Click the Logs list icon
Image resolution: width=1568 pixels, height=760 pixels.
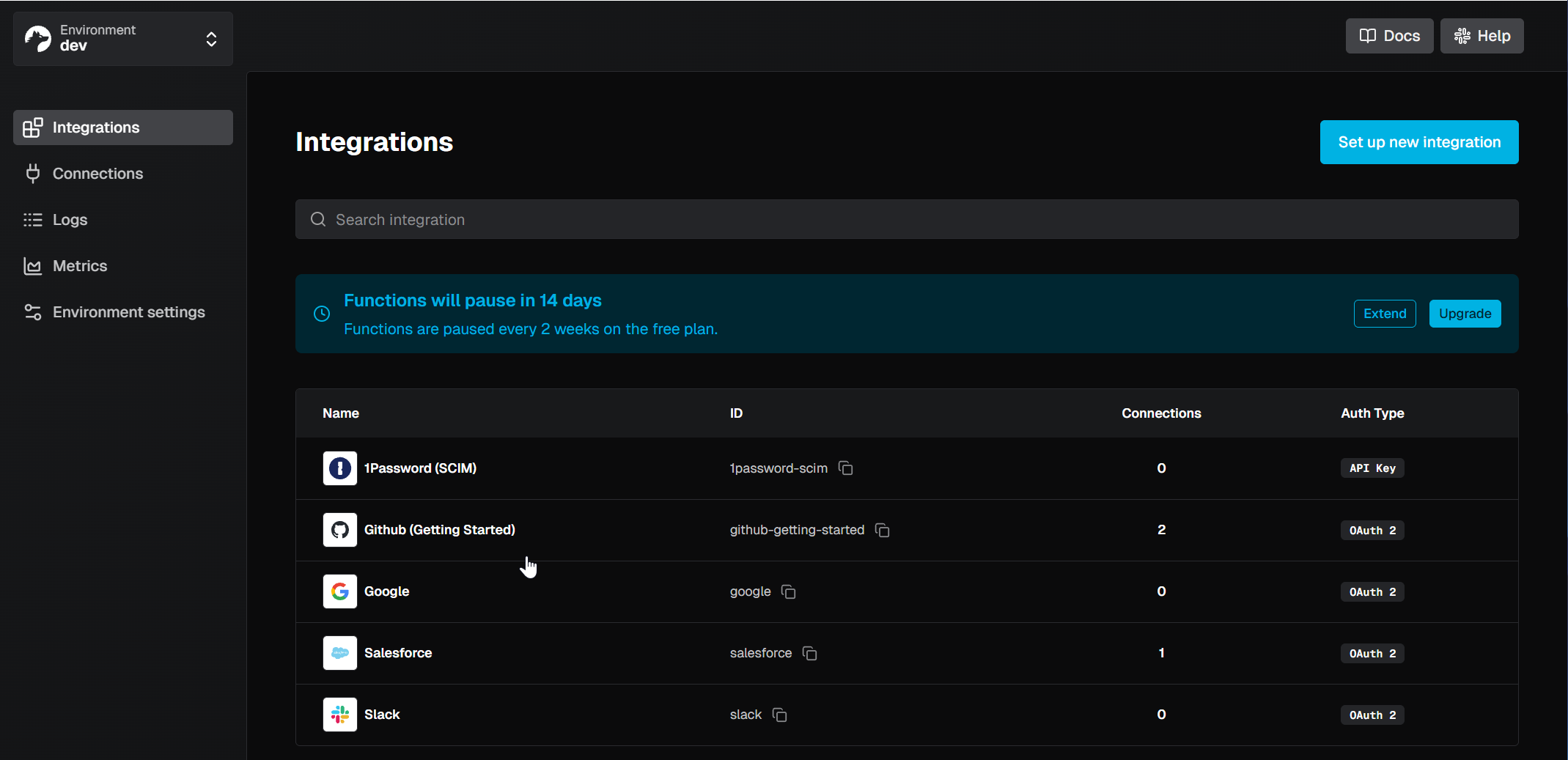coord(33,220)
